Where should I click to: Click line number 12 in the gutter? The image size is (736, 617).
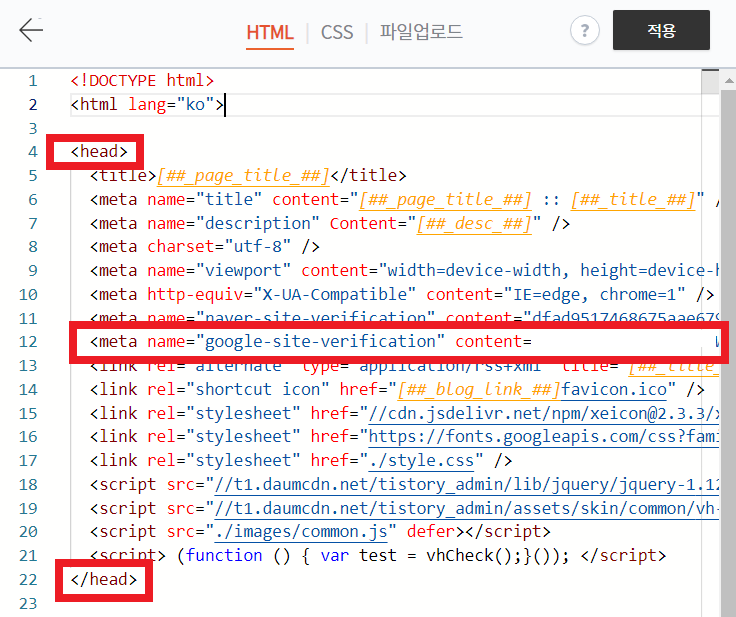click(x=28, y=342)
